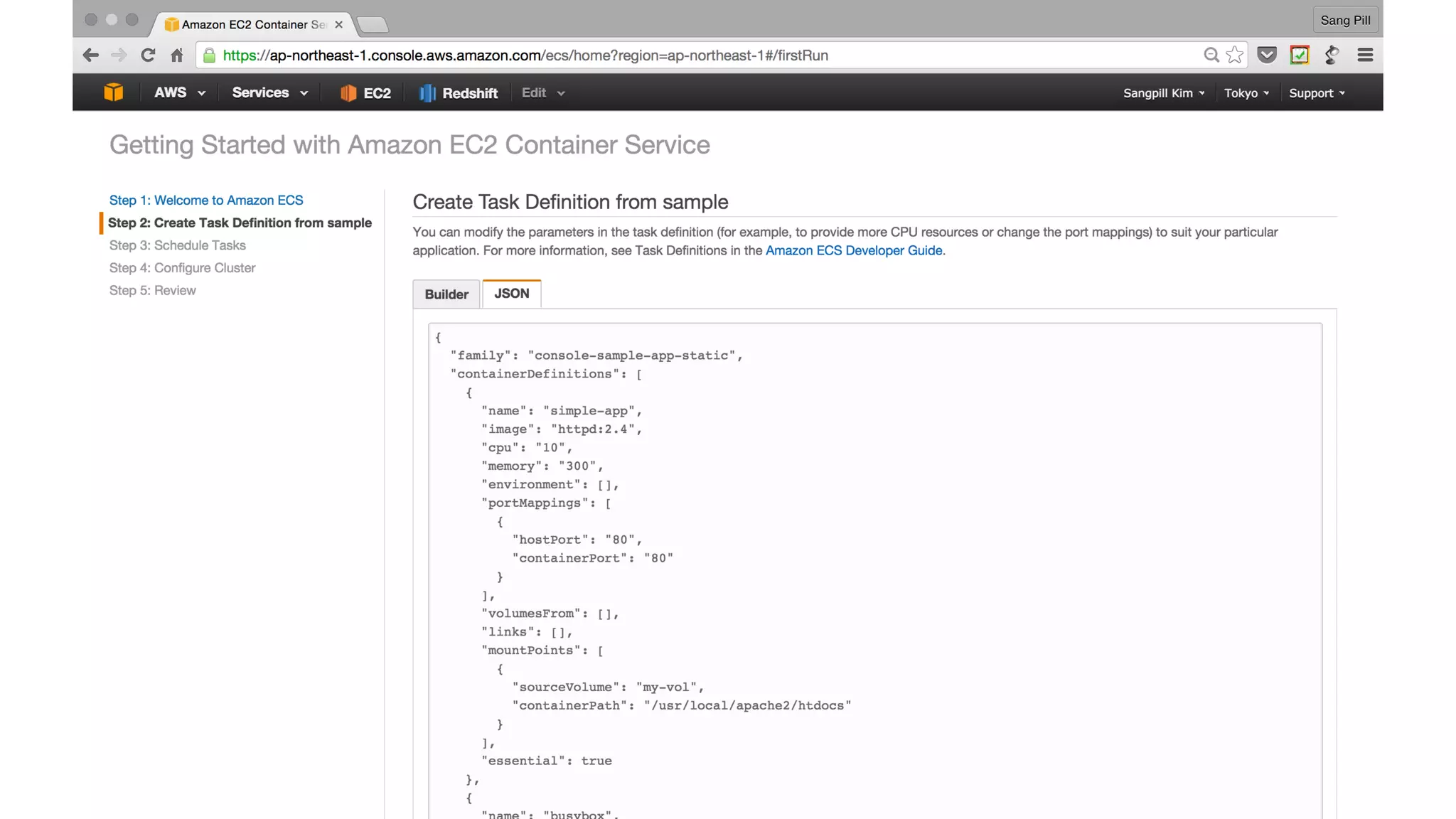This screenshot has width=1456, height=819.
Task: Open the EC2 shortcut icon
Action: (x=365, y=93)
